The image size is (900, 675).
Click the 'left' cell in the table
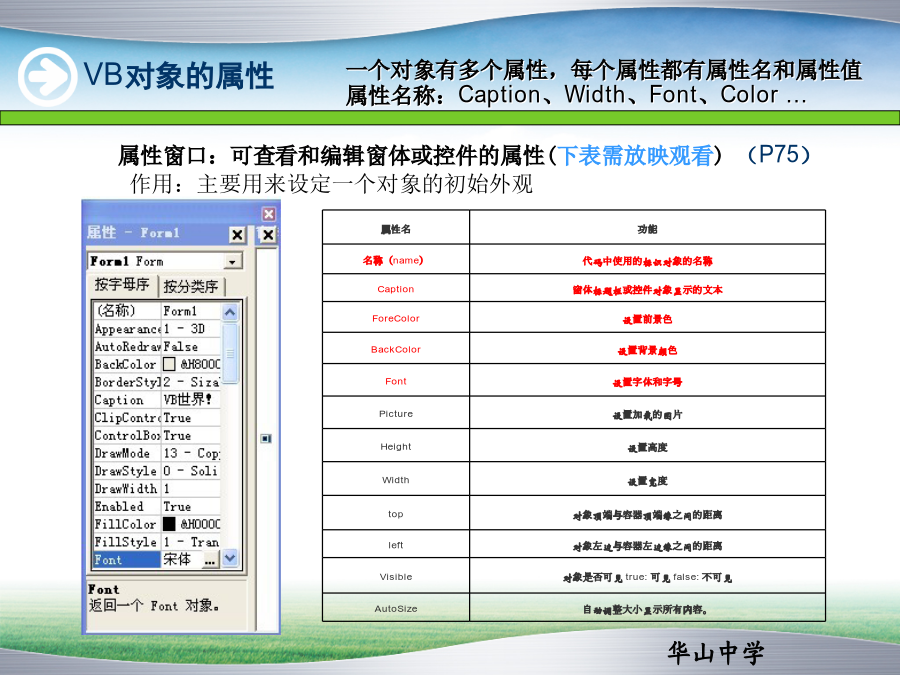[x=395, y=545]
